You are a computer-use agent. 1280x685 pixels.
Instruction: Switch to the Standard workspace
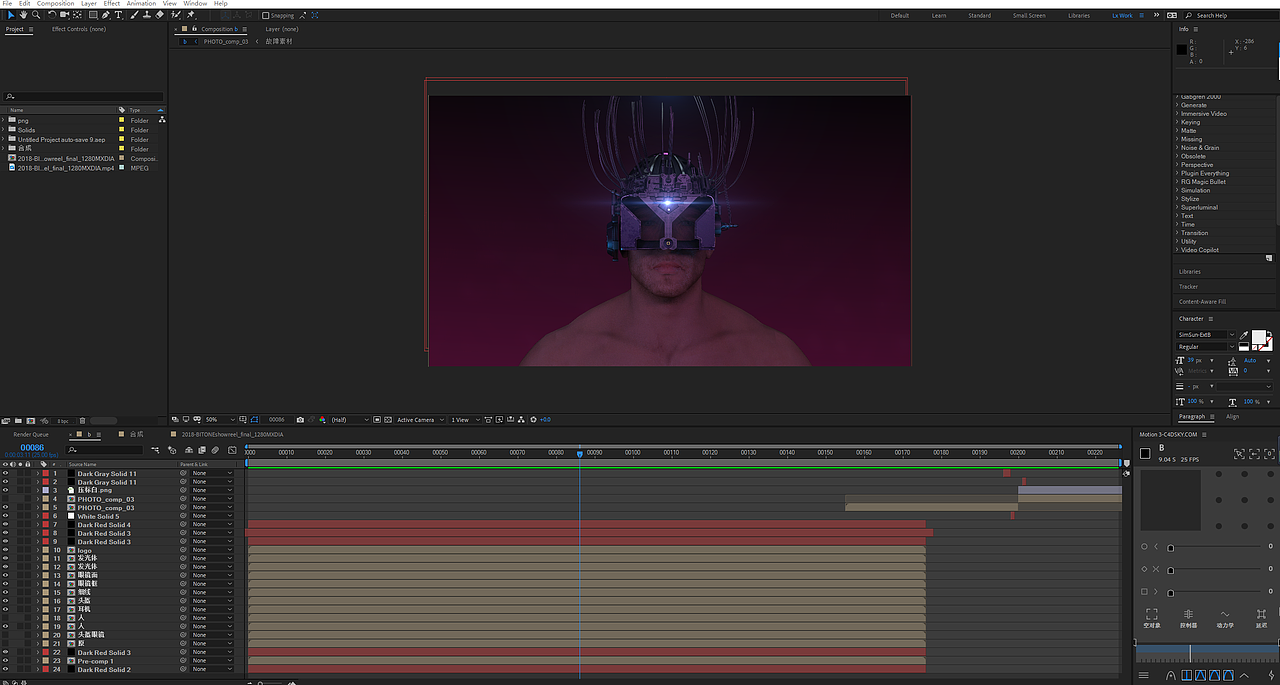[x=979, y=15]
